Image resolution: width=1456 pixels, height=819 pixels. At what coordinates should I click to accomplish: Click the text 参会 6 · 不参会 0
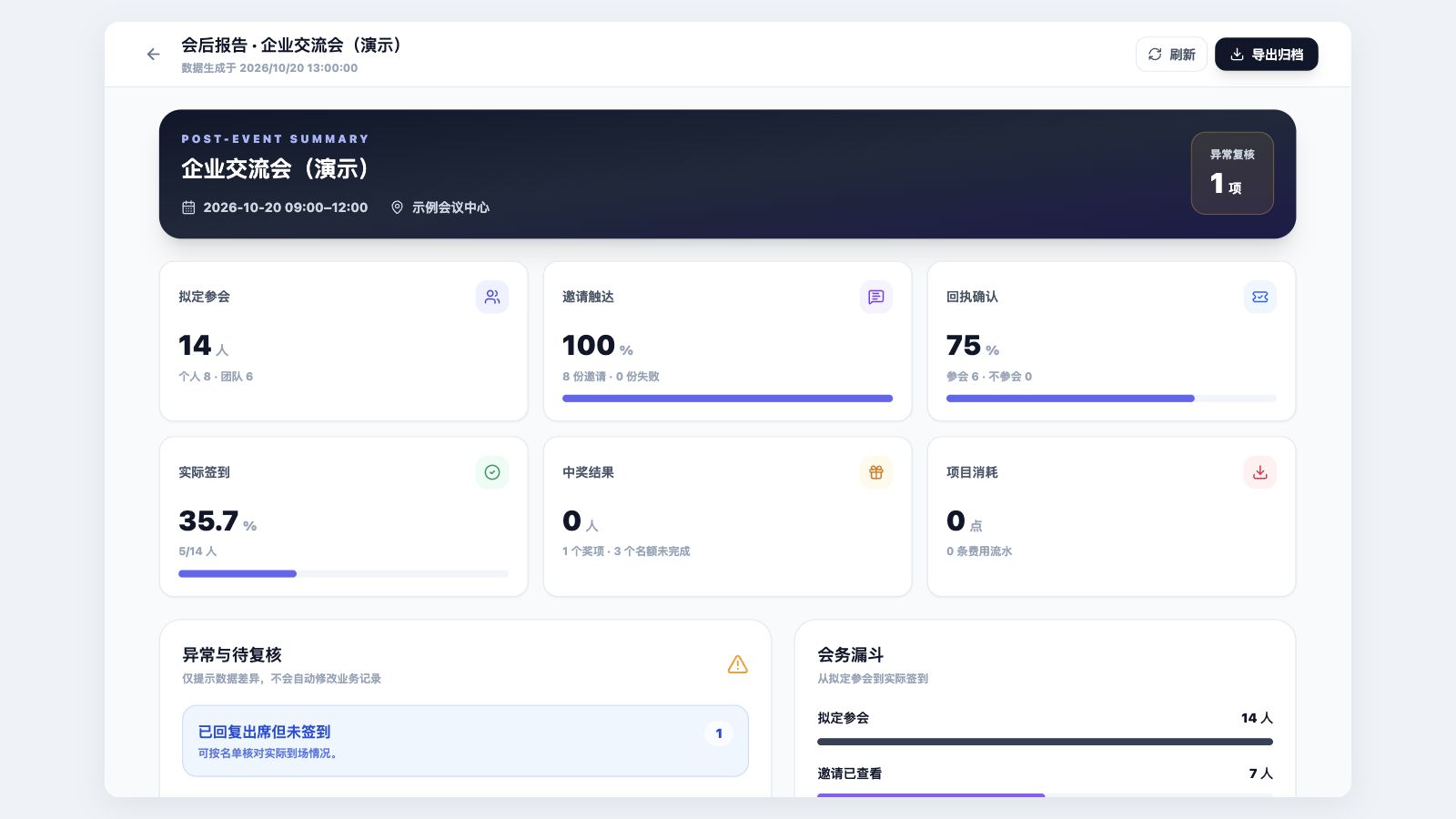[x=989, y=377]
